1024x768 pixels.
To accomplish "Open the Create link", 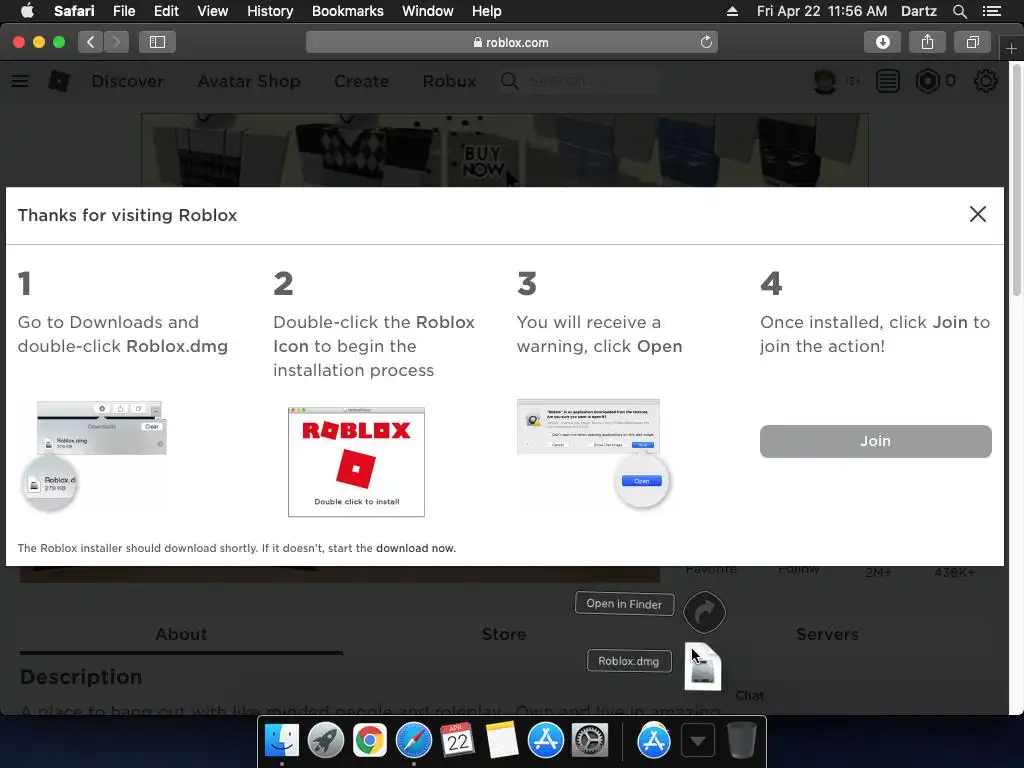I will pos(361,81).
